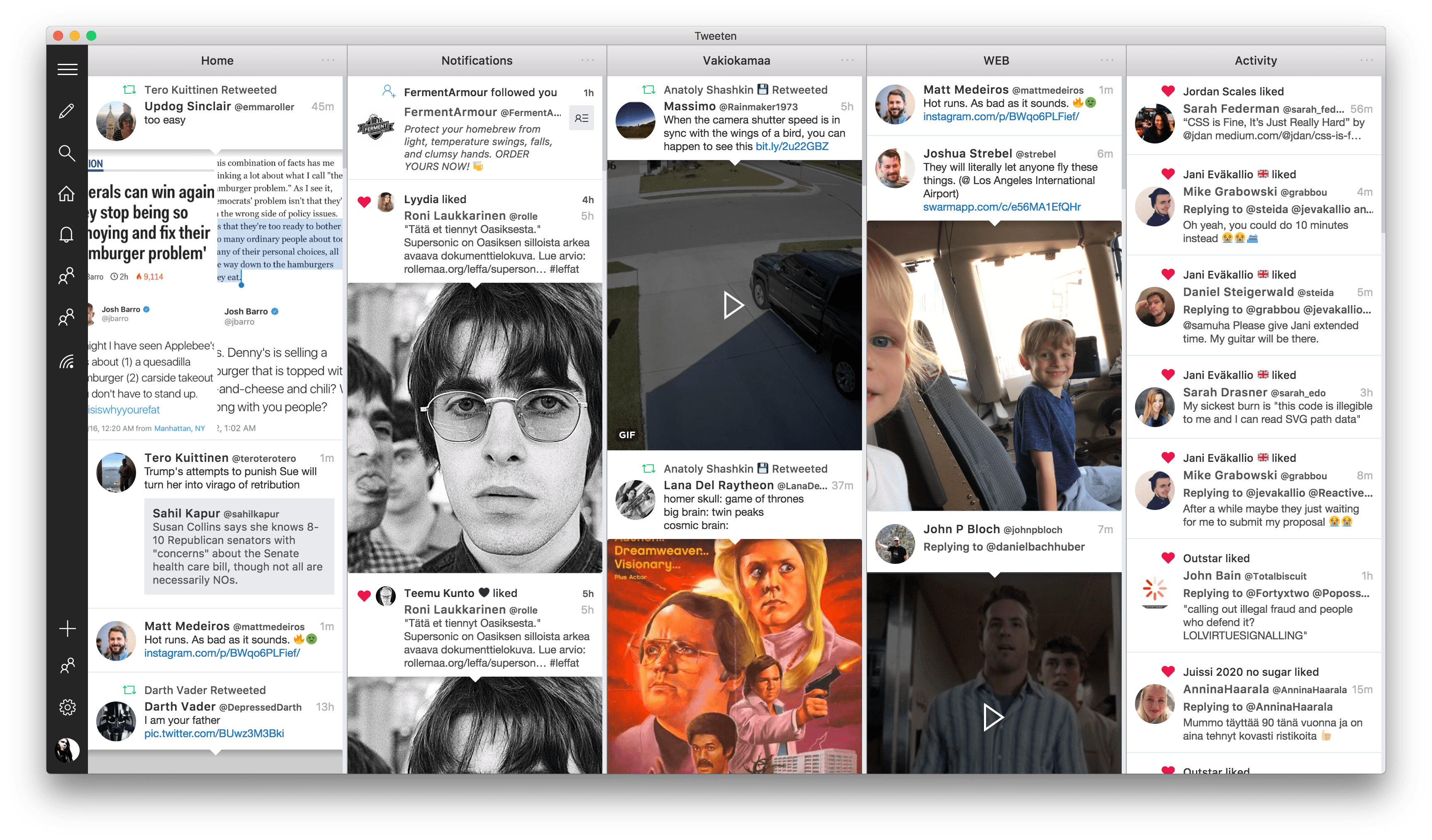The width and height of the screenshot is (1432, 840).
Task: Open search with magnifier icon
Action: [x=67, y=153]
